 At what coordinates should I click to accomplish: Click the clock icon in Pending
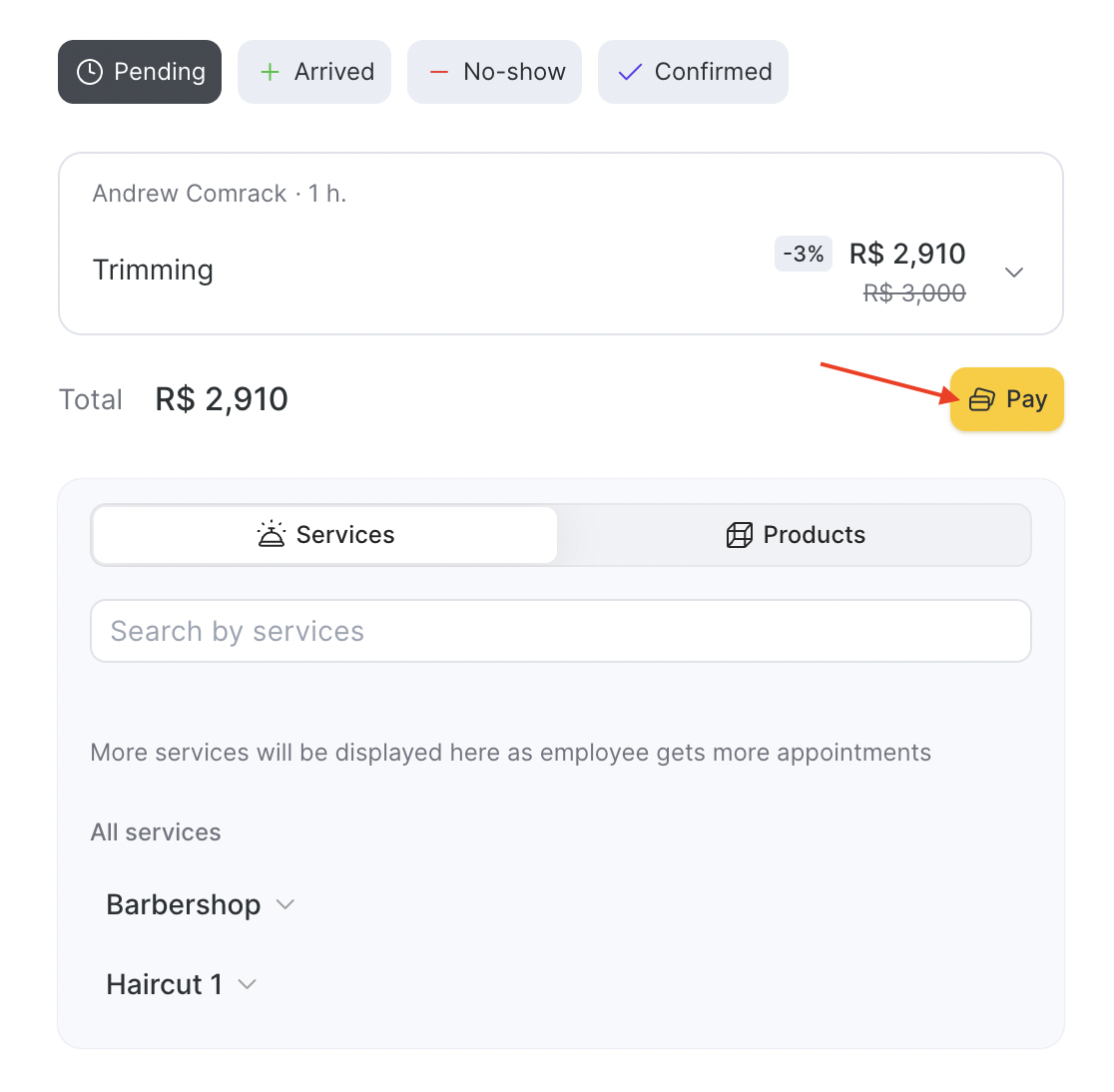coord(90,72)
